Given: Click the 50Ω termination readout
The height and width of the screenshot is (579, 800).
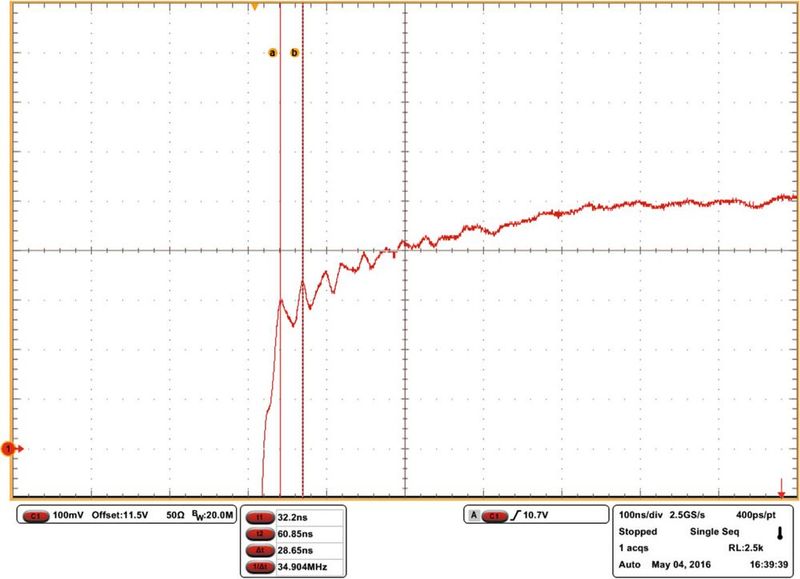Looking at the screenshot, I should [x=175, y=515].
